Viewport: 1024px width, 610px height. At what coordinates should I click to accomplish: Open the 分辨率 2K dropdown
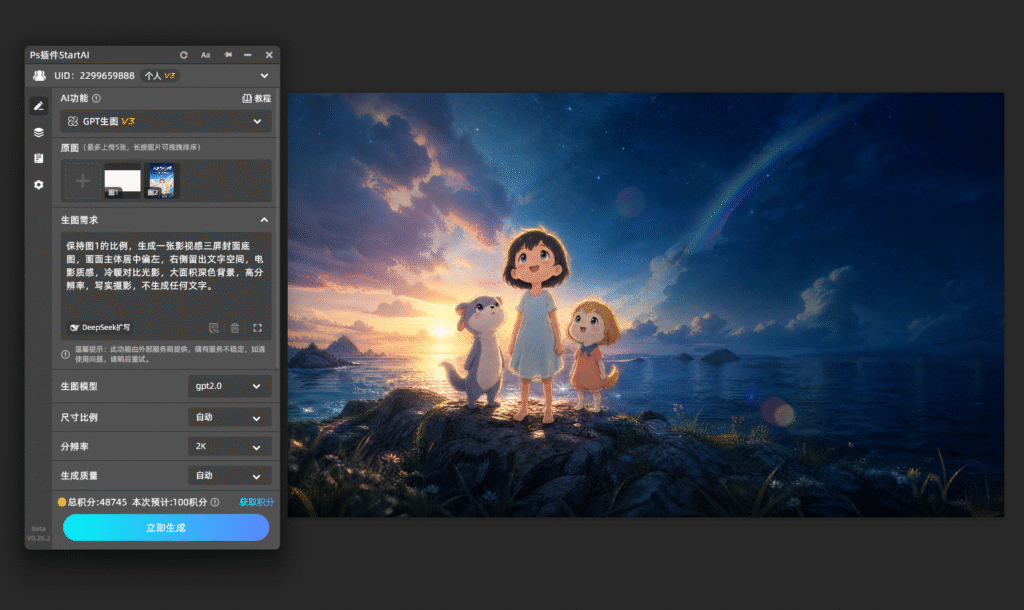click(x=229, y=447)
